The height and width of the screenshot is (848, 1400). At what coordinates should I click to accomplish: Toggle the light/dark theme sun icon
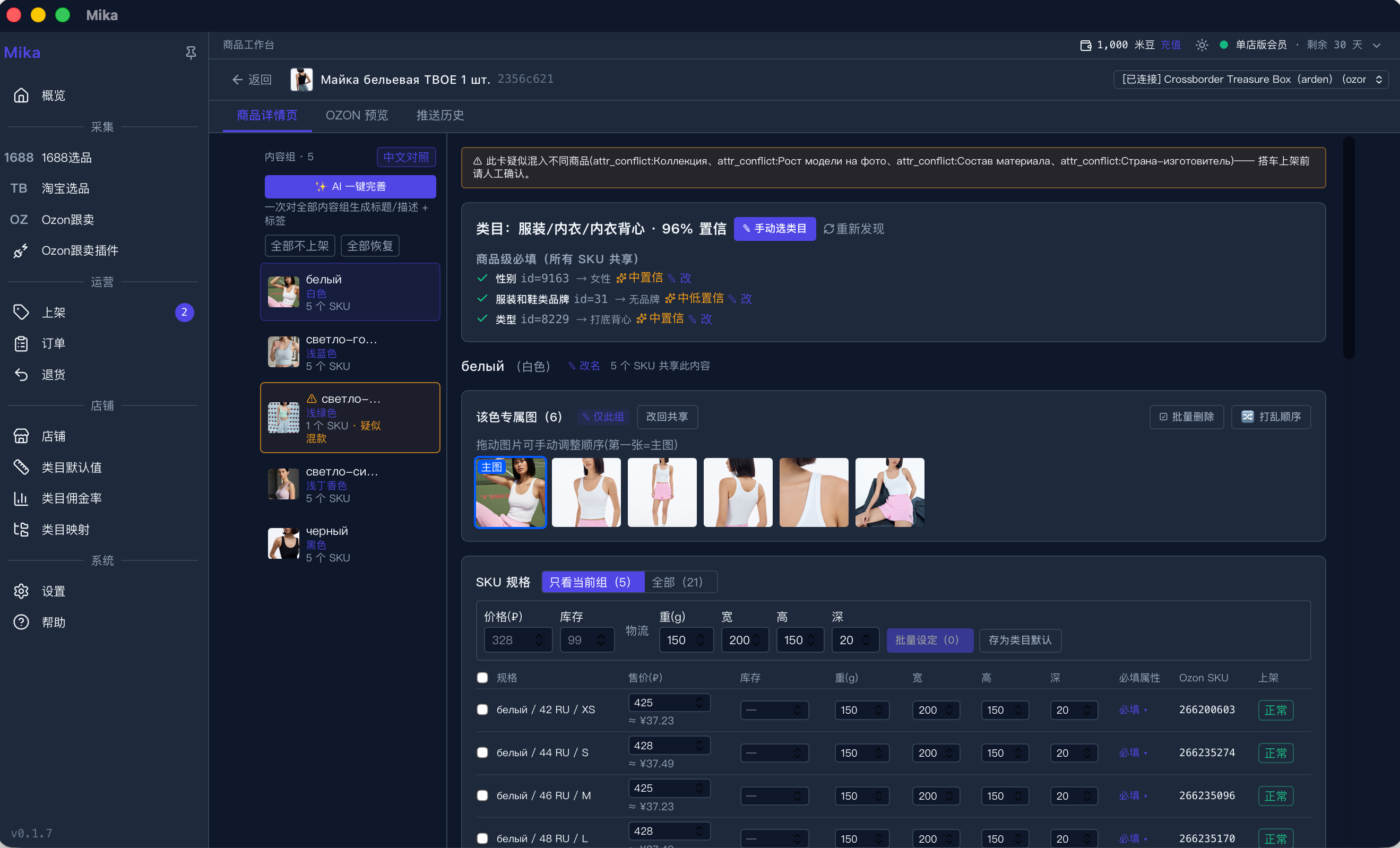pyautogui.click(x=1201, y=45)
